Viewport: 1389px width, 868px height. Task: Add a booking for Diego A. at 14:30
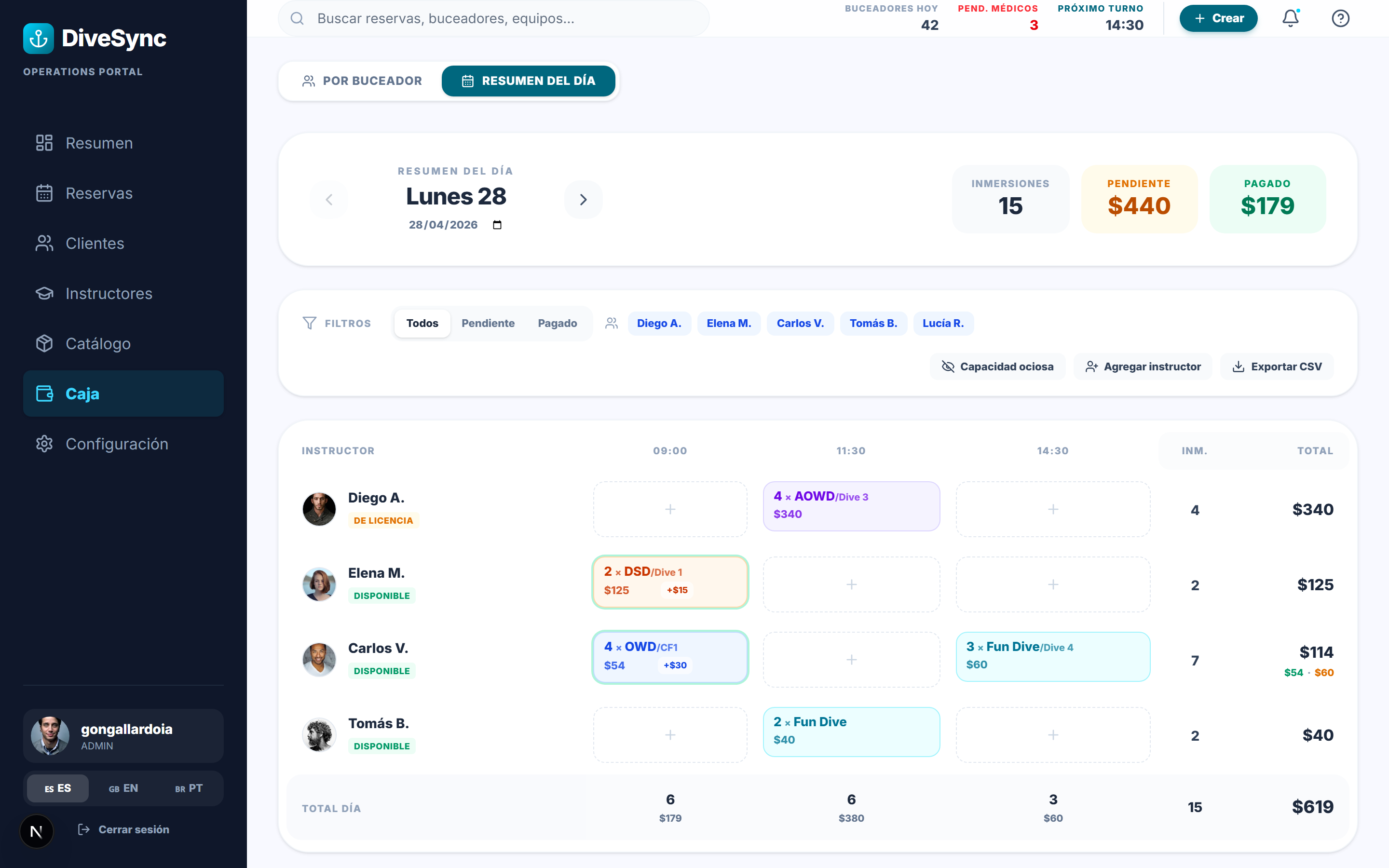(x=1053, y=509)
